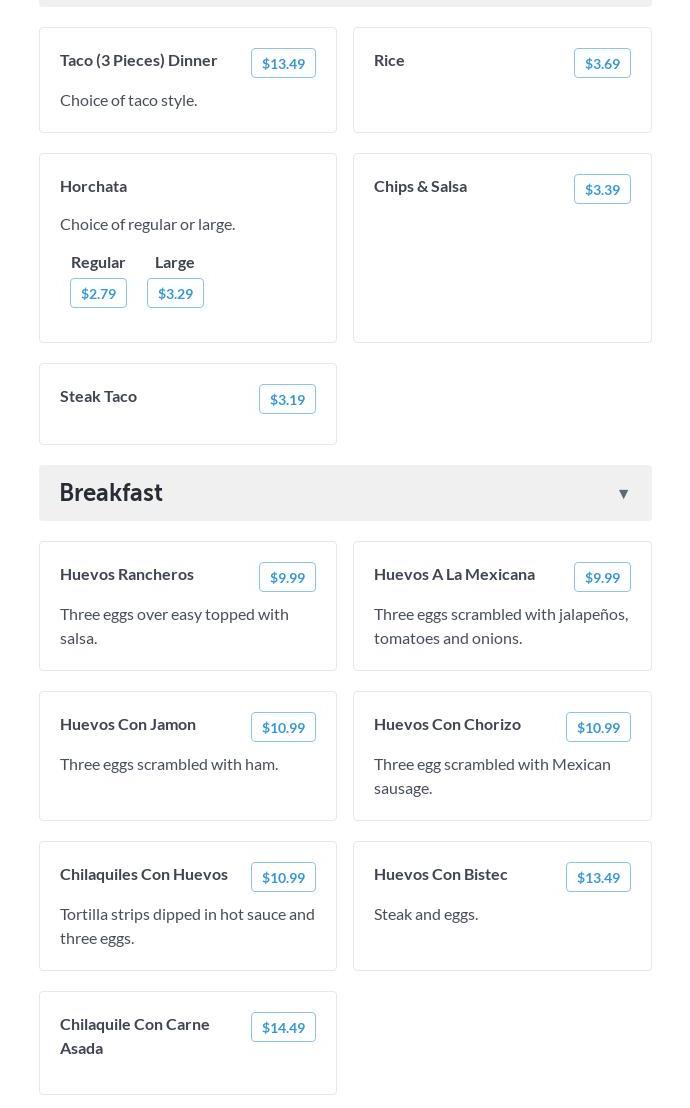
Task: Select the Rice $3.69 price button
Action: coord(602,64)
